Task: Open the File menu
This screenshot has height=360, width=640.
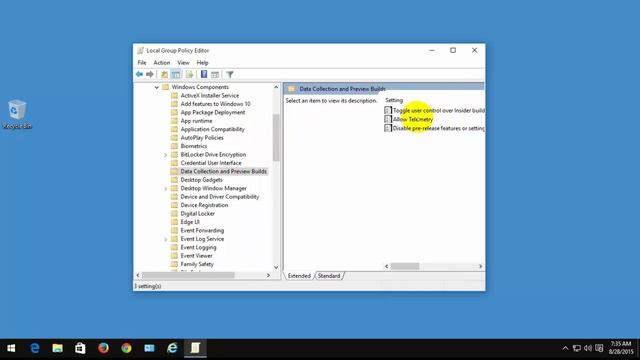Action: tap(142, 62)
